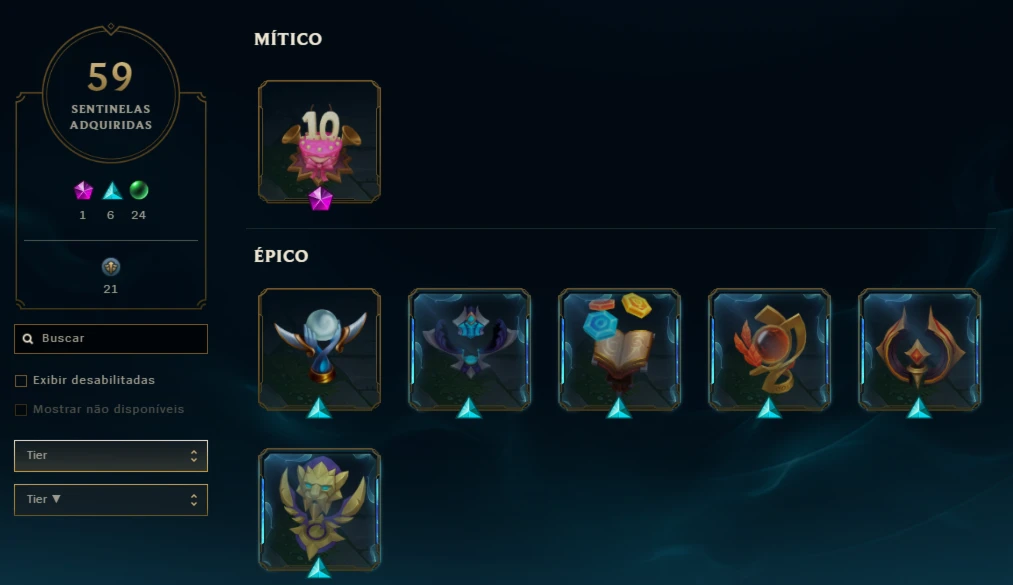Select the red horned crest epic ward
The height and width of the screenshot is (585, 1013).
pos(919,349)
